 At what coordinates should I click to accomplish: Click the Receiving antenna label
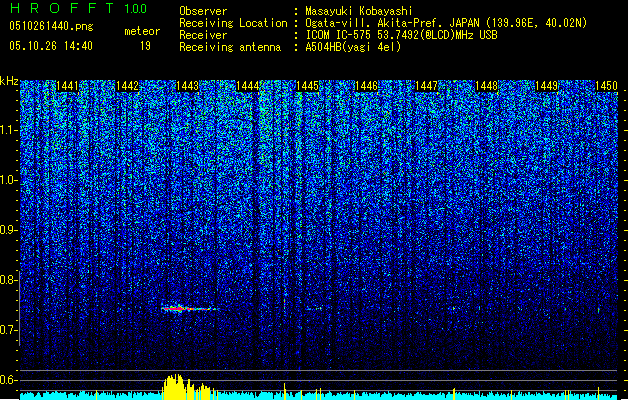(230, 47)
